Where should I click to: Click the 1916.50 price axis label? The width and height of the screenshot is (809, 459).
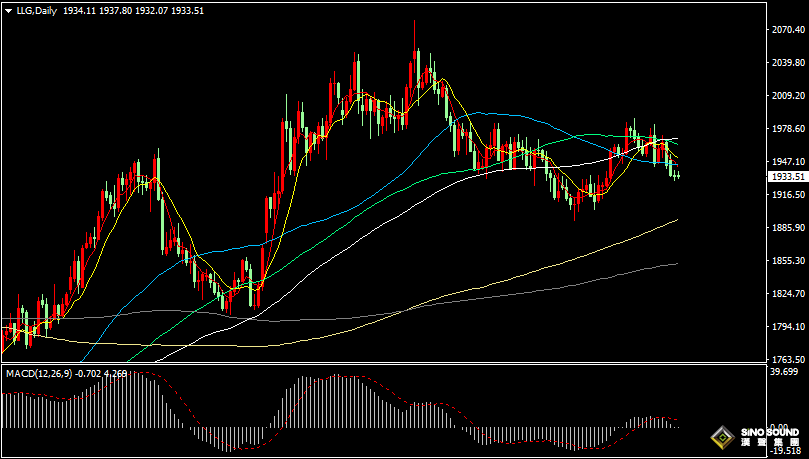click(787, 195)
